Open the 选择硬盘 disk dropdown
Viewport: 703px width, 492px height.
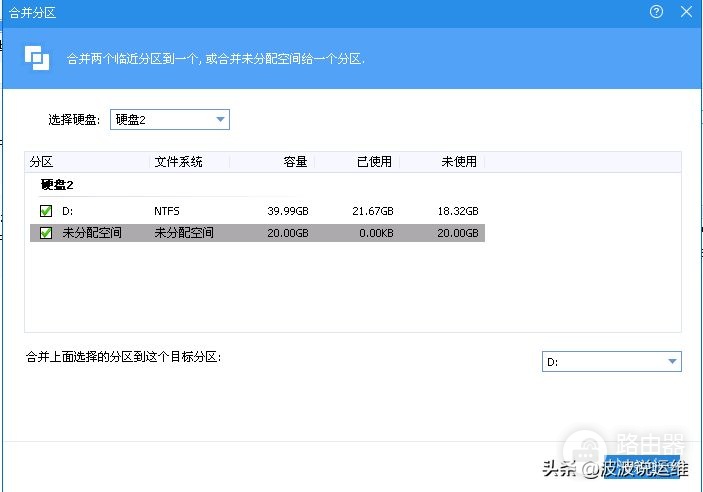[x=170, y=119]
